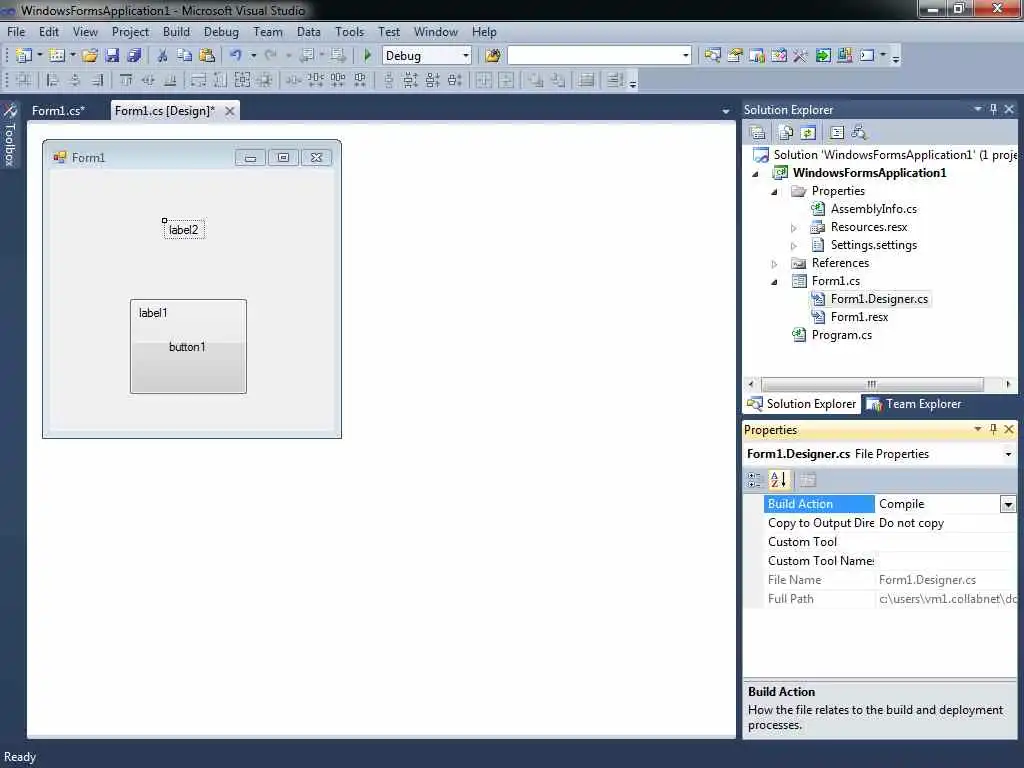
Task: Open the Find combo box dropdown arrow
Action: click(685, 56)
